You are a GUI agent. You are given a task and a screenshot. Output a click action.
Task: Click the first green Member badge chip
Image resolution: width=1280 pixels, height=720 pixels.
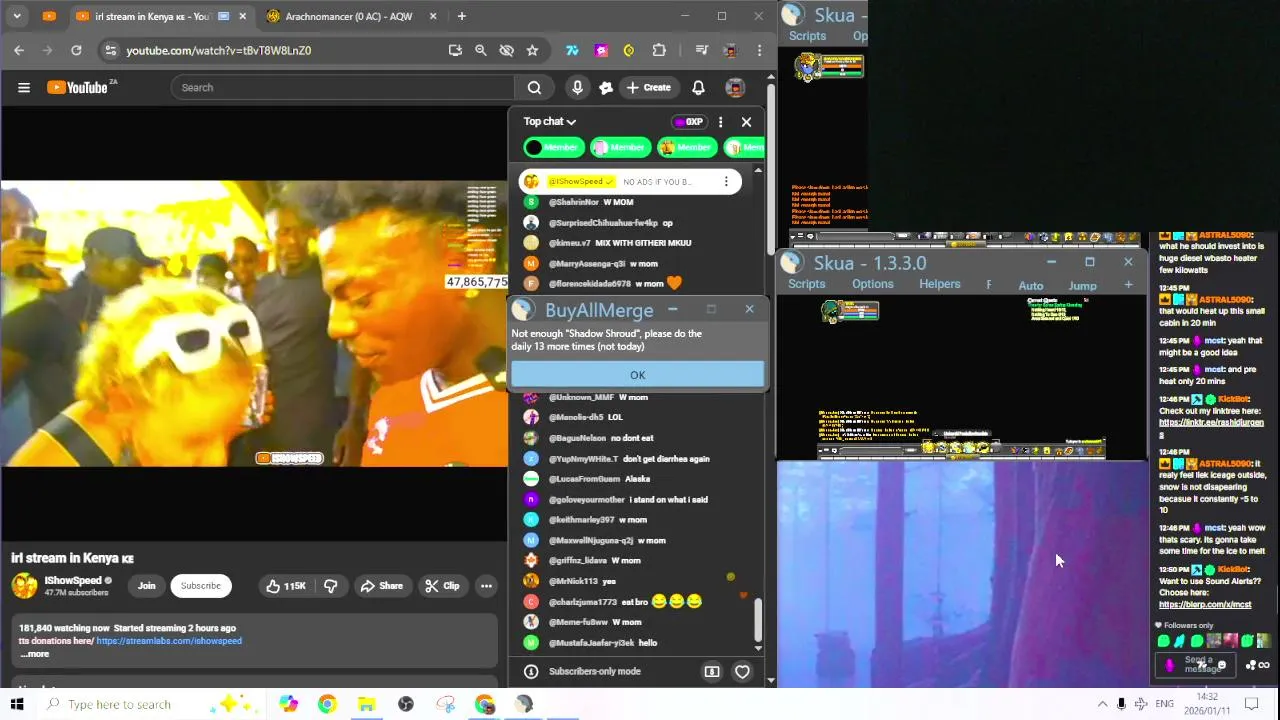pyautogui.click(x=553, y=147)
